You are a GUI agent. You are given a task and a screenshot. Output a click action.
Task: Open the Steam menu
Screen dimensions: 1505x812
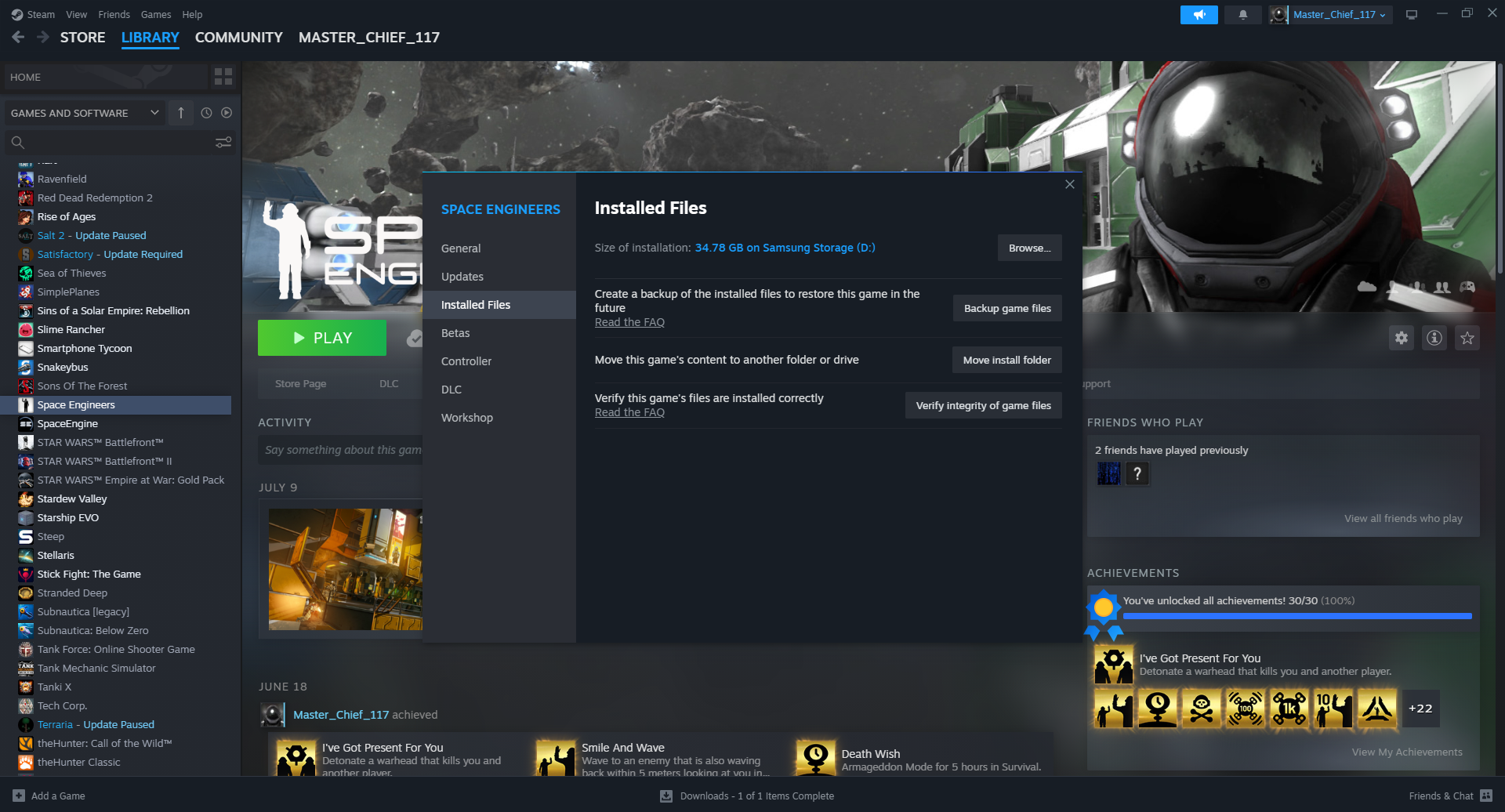[41, 14]
